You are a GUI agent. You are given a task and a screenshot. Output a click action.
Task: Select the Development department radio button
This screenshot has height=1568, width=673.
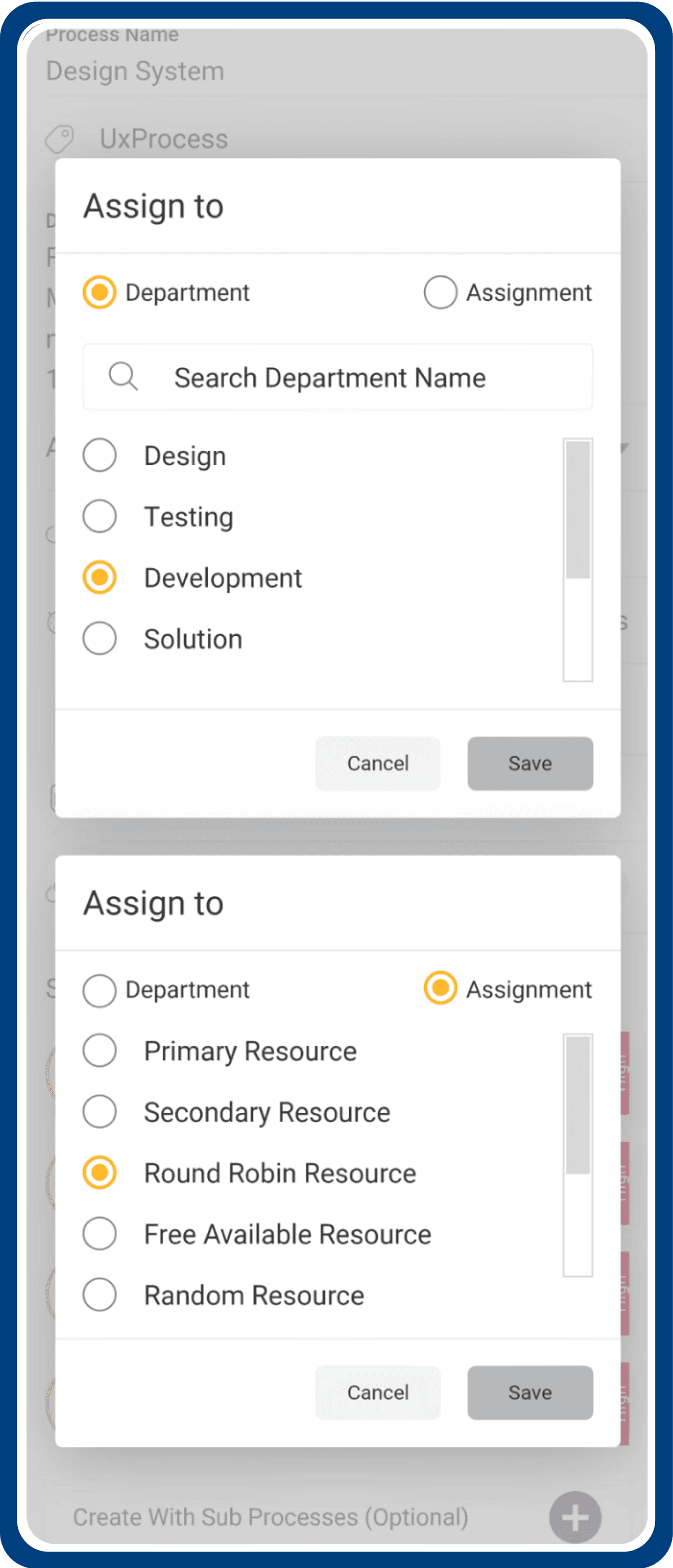[x=100, y=577]
